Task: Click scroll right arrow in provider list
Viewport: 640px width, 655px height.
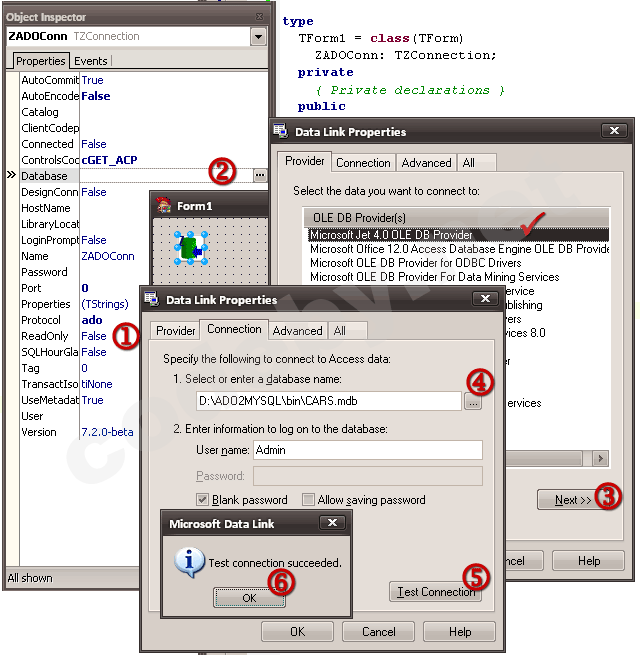Action: [601, 459]
